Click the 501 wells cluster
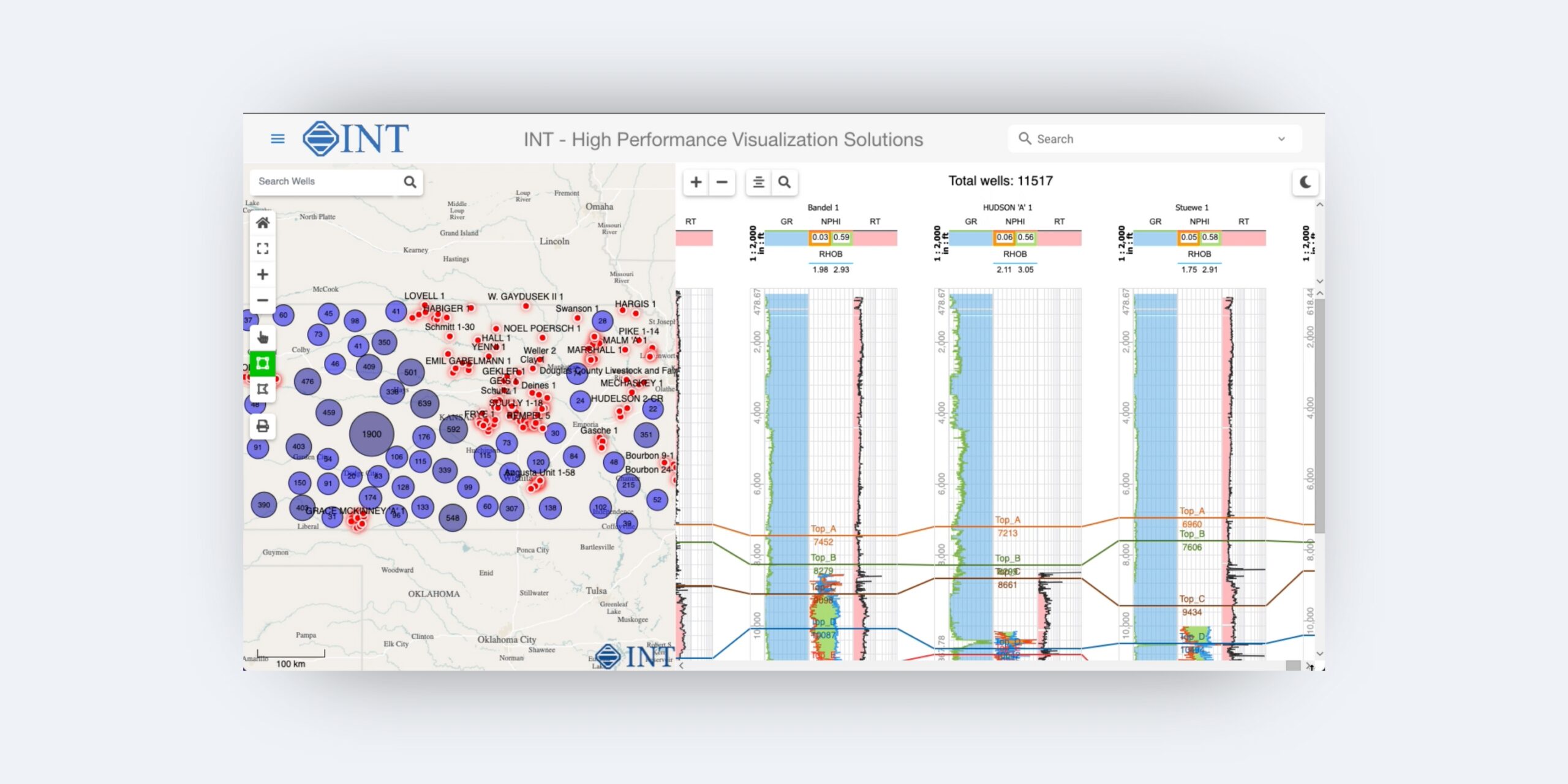The width and height of the screenshot is (1568, 784). (x=410, y=372)
